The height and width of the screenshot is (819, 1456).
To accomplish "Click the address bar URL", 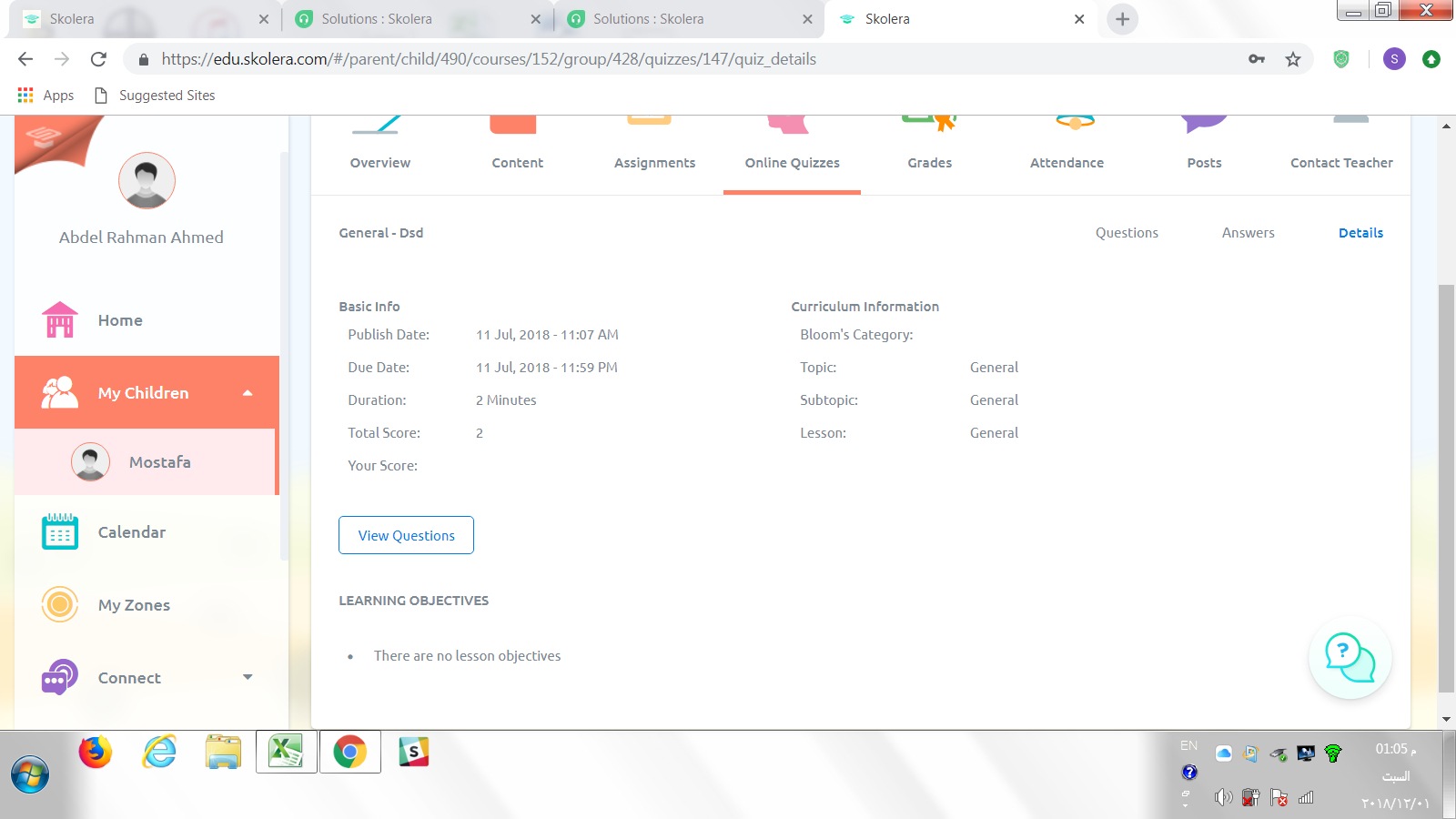I will (x=489, y=59).
